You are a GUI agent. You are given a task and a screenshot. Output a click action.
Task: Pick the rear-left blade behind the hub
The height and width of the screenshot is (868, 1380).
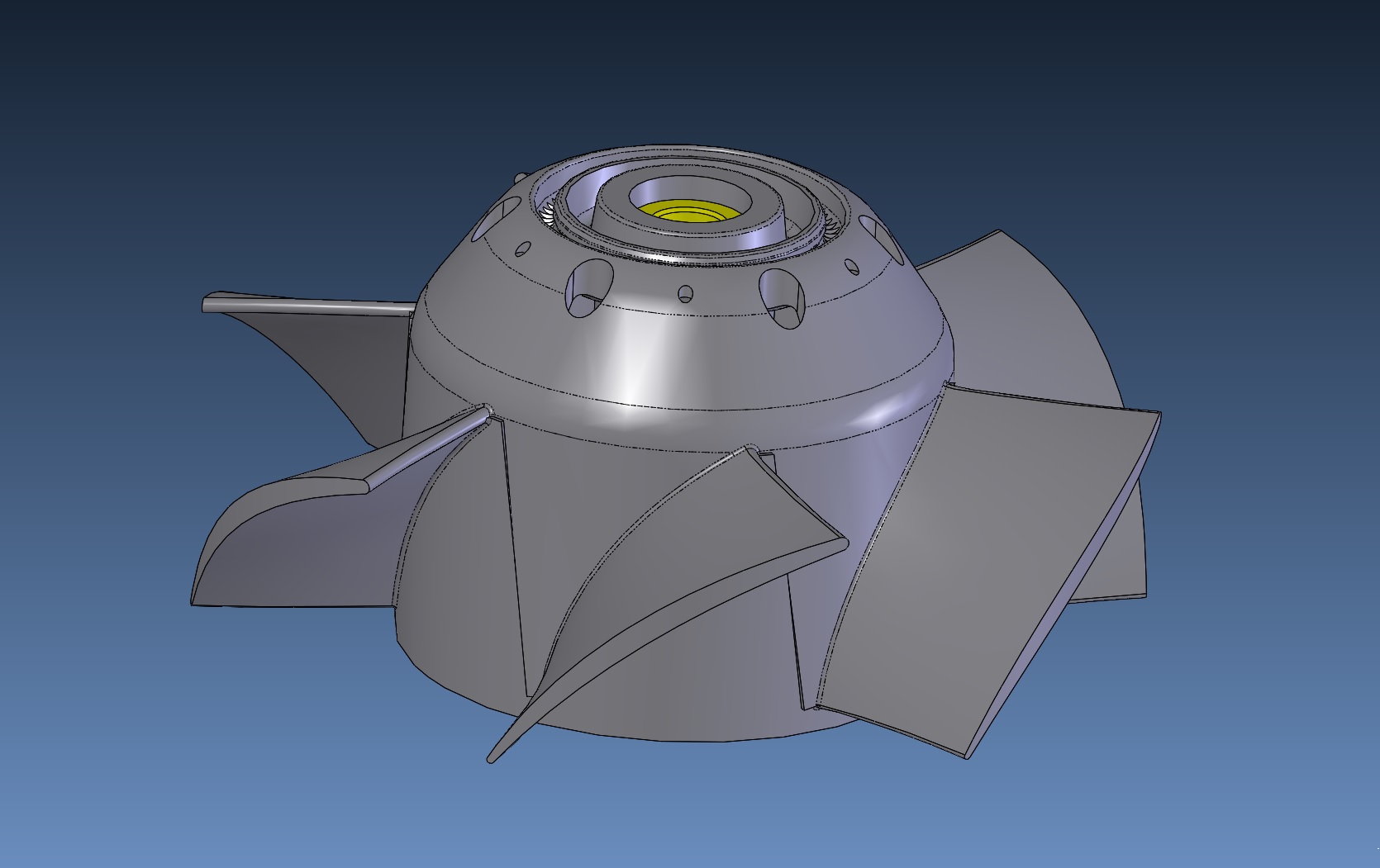tap(331, 347)
